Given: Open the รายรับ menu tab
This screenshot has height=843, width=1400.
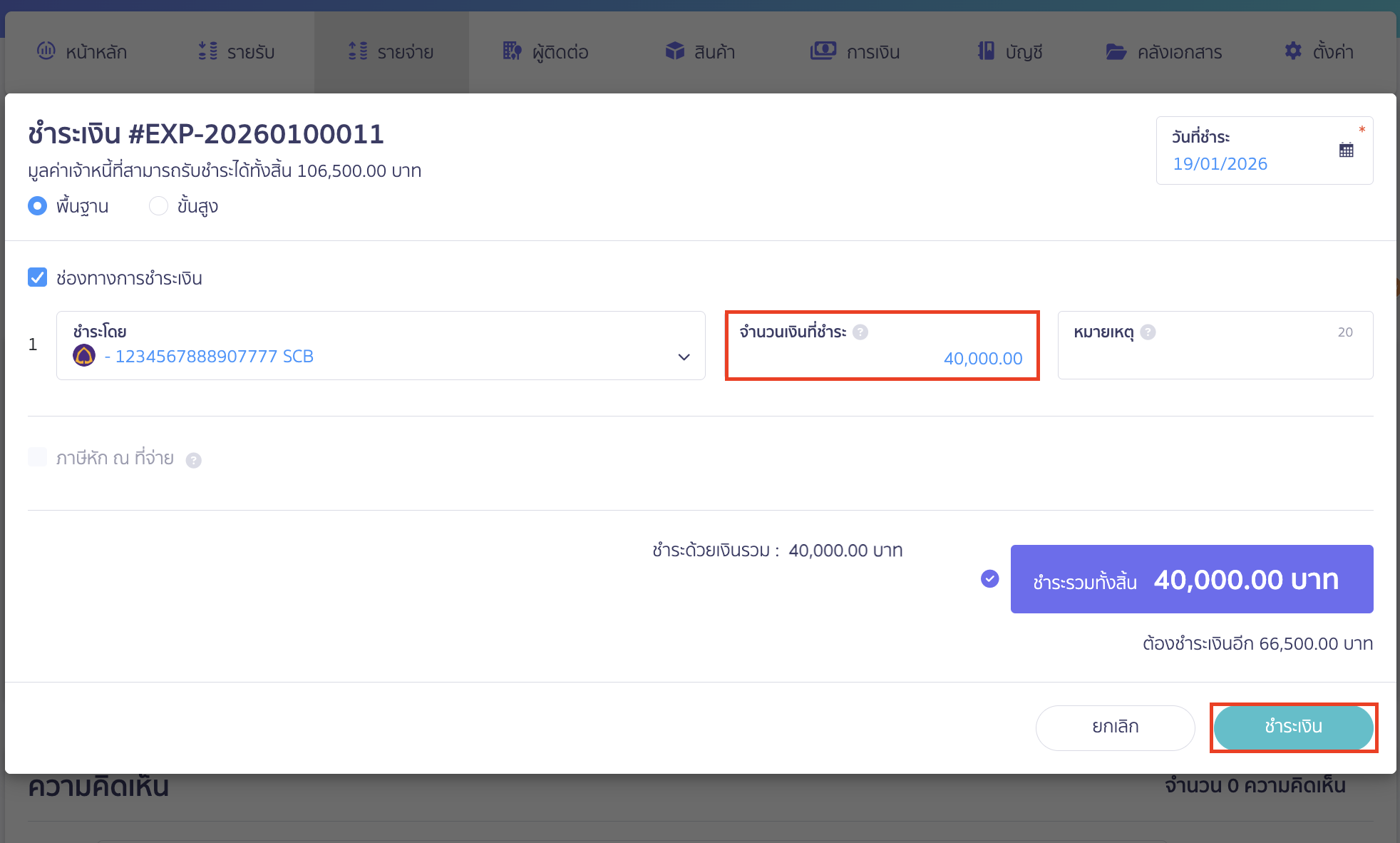Looking at the screenshot, I should click(x=237, y=52).
